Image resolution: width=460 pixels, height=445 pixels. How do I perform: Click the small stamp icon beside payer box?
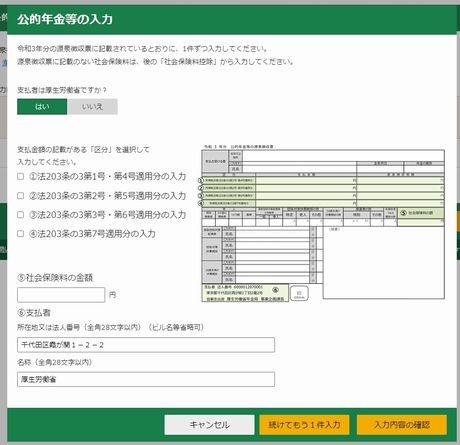pos(299,294)
